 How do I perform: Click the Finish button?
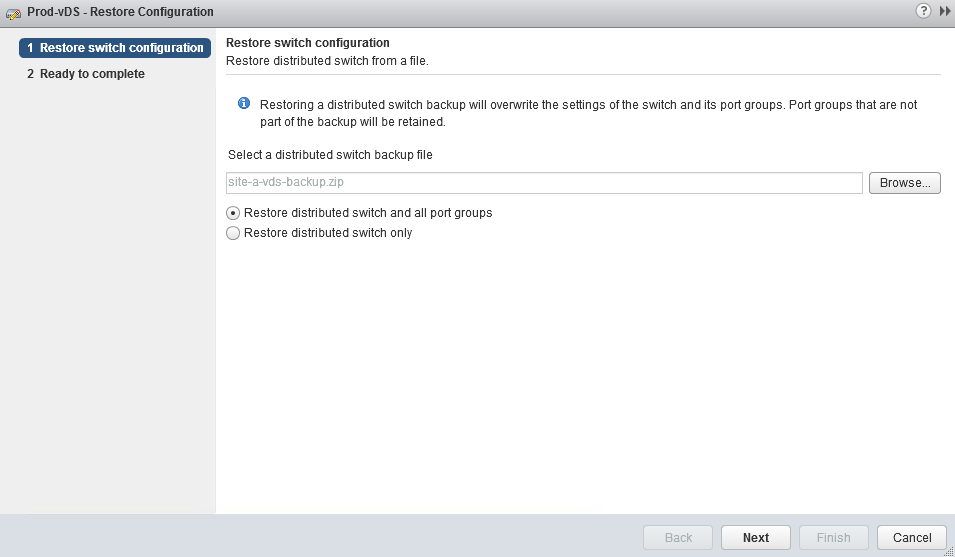coord(833,537)
